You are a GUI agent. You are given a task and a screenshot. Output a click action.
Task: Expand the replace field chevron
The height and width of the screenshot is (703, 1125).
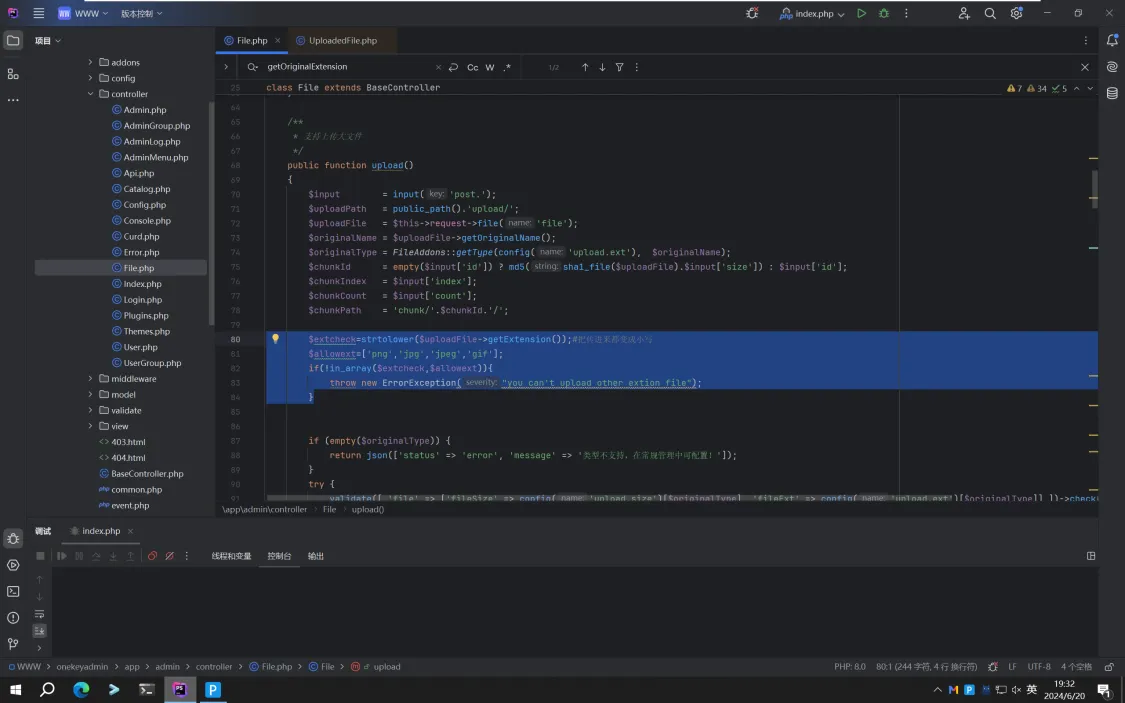point(226,67)
